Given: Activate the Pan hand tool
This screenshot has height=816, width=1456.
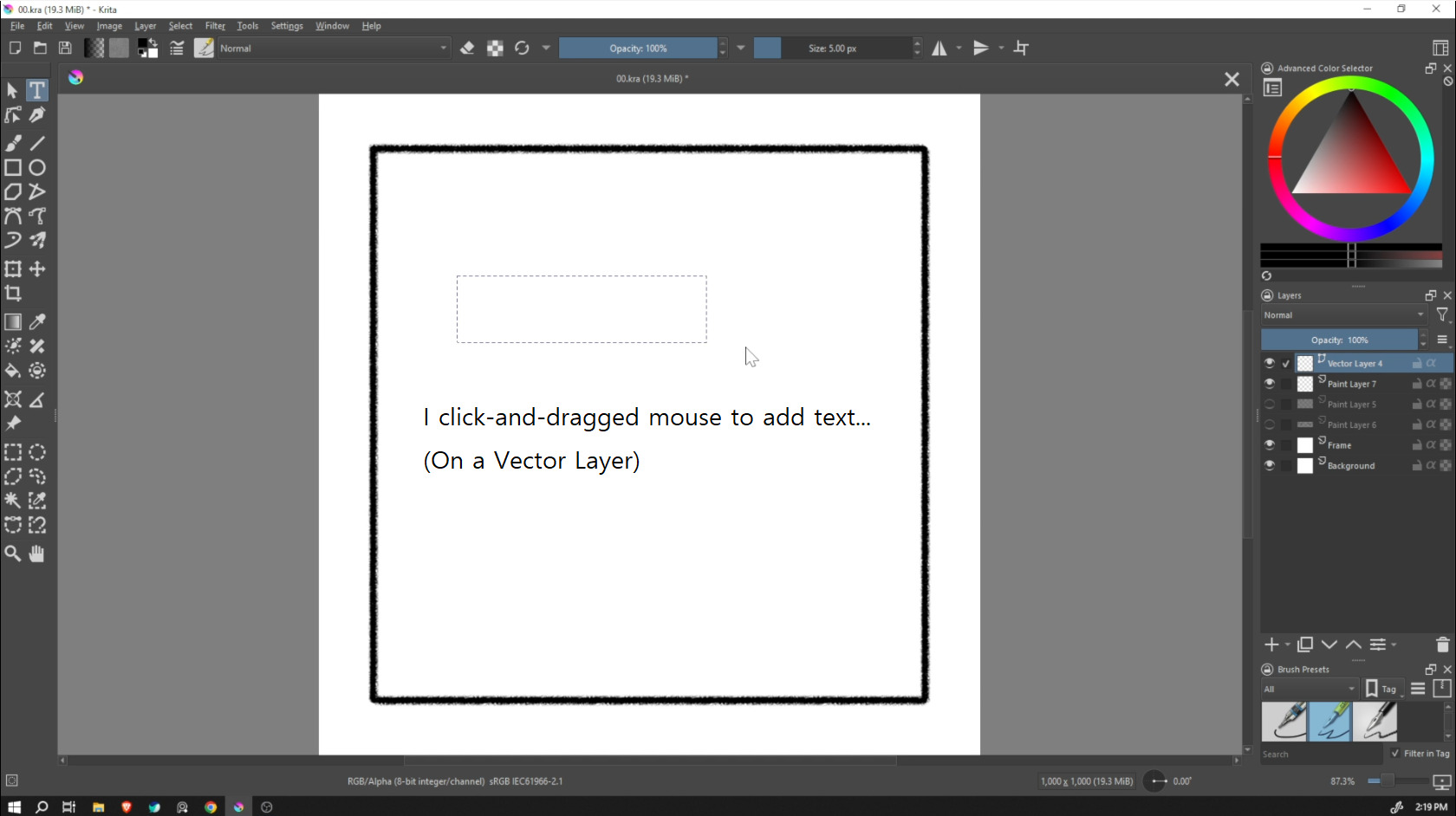Looking at the screenshot, I should pos(36,554).
